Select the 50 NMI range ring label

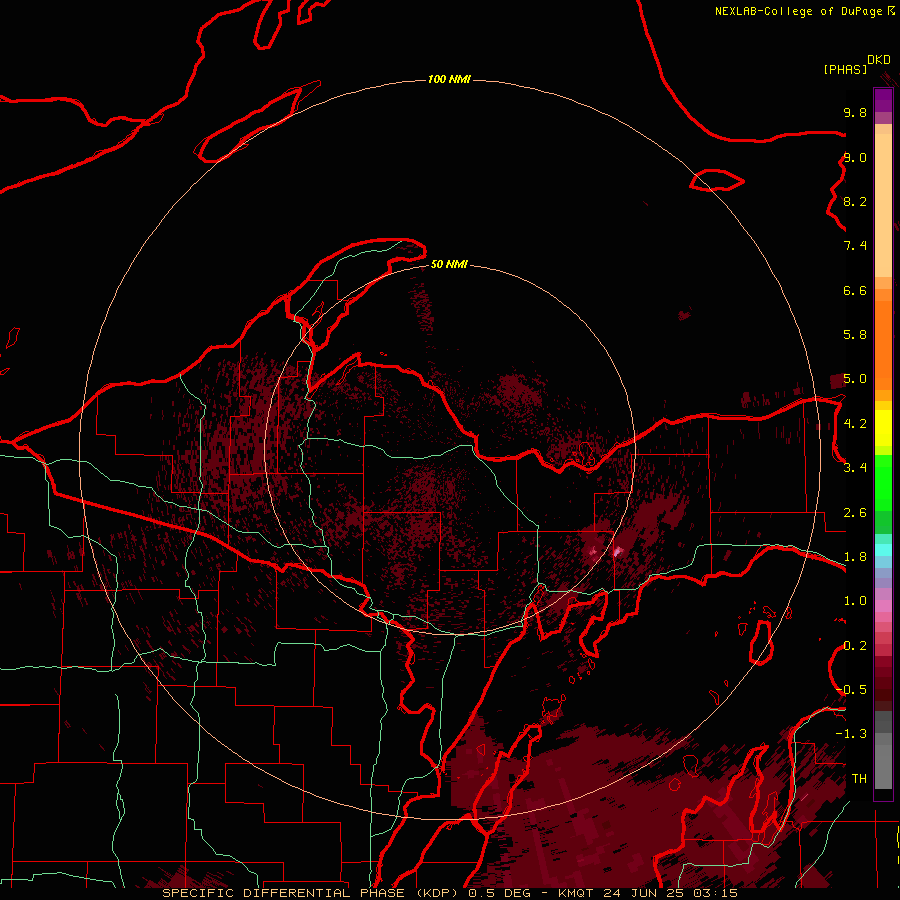[449, 264]
